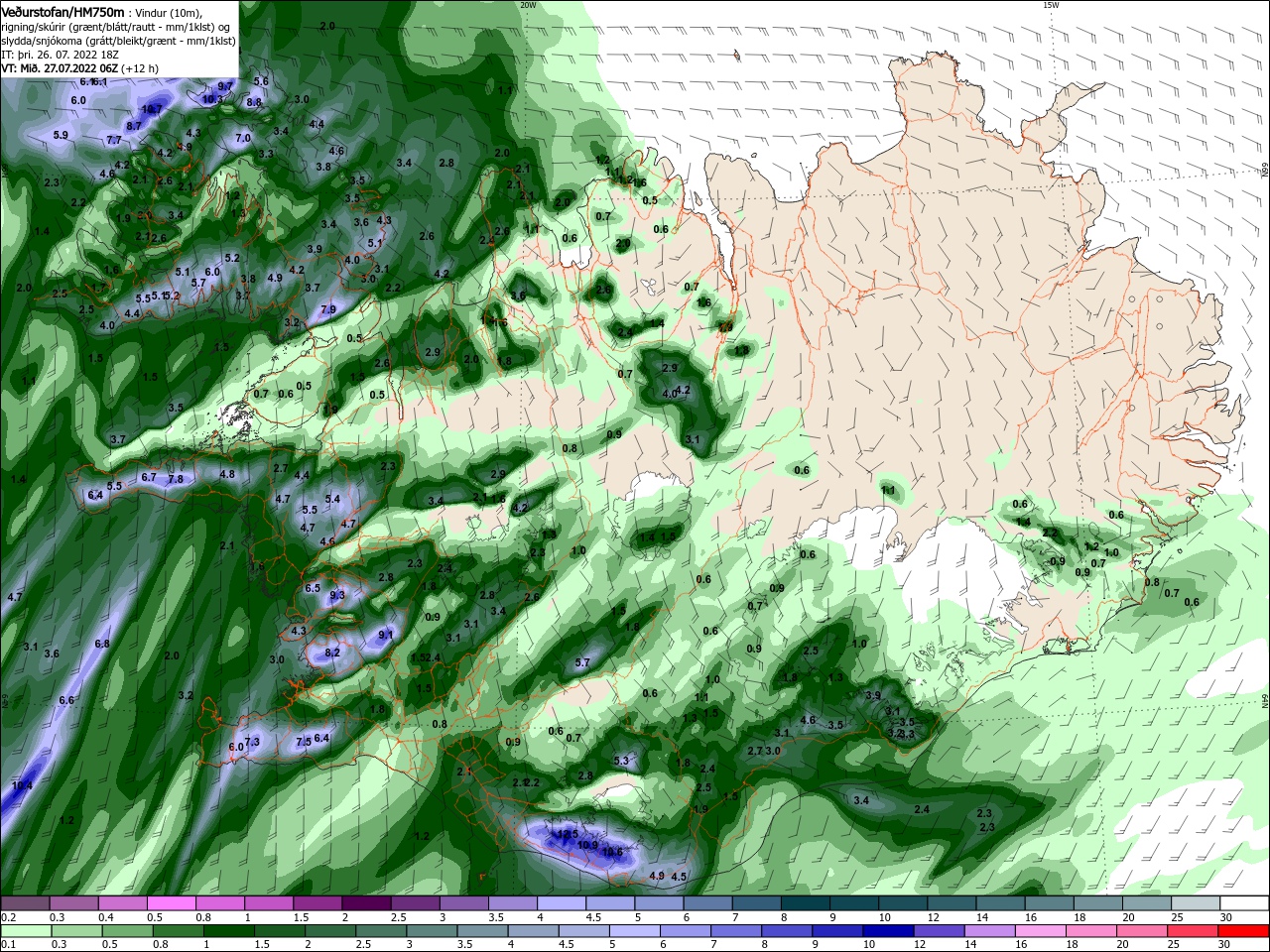Screen dimensions: 1270x952
Task: Select the bright red swatch after 30, bottom legend row
Action: click(x=1244, y=931)
